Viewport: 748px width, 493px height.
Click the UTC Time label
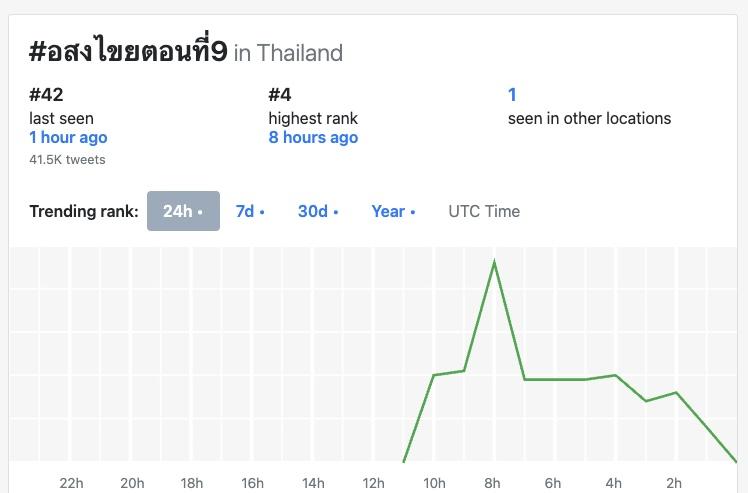click(x=484, y=211)
